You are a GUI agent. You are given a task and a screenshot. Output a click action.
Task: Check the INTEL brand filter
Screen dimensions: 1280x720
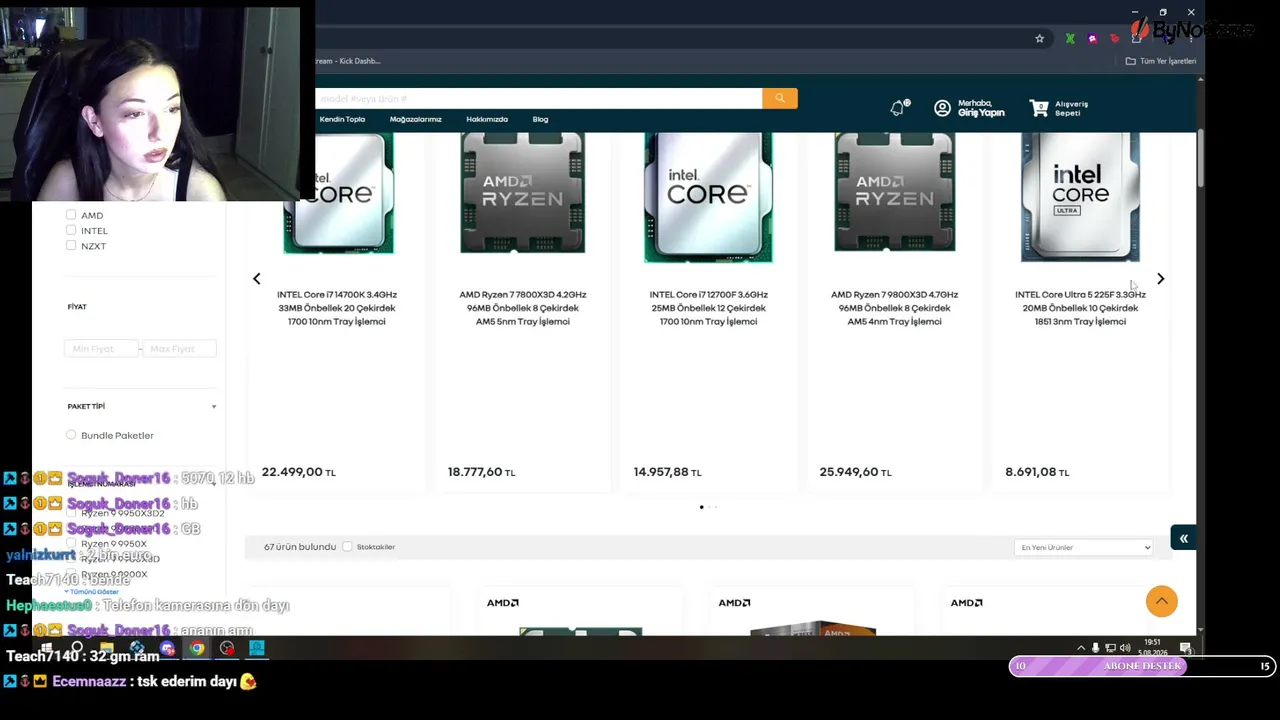(x=71, y=230)
